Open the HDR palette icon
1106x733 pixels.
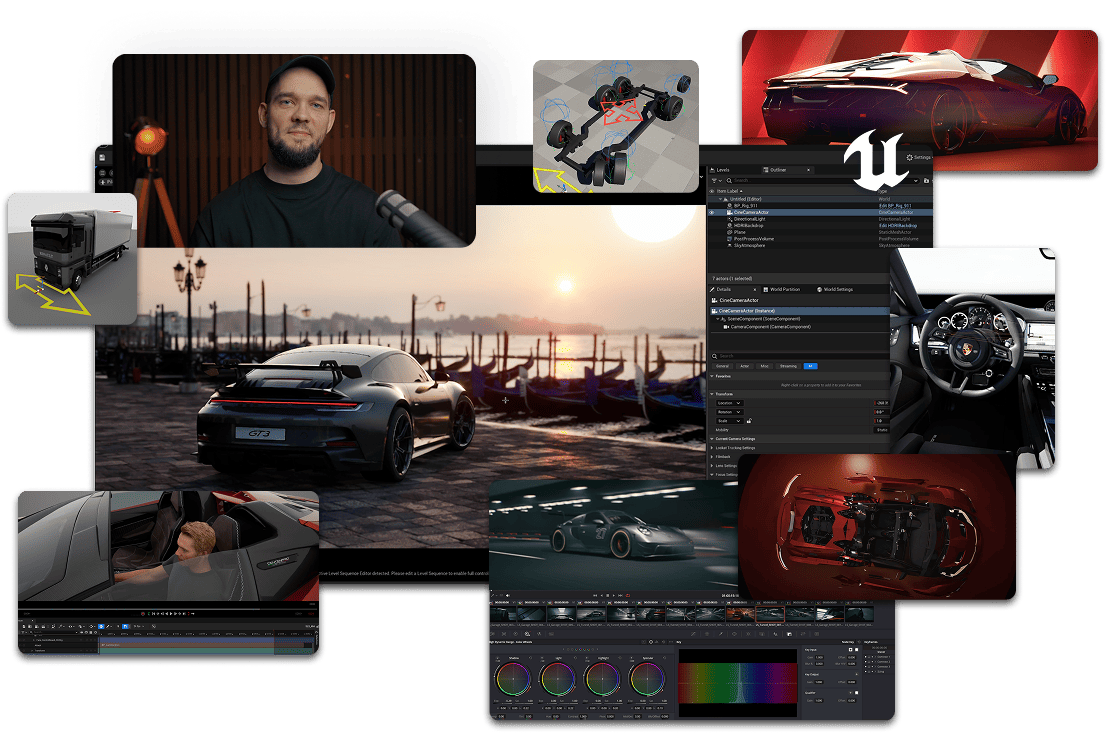(528, 634)
